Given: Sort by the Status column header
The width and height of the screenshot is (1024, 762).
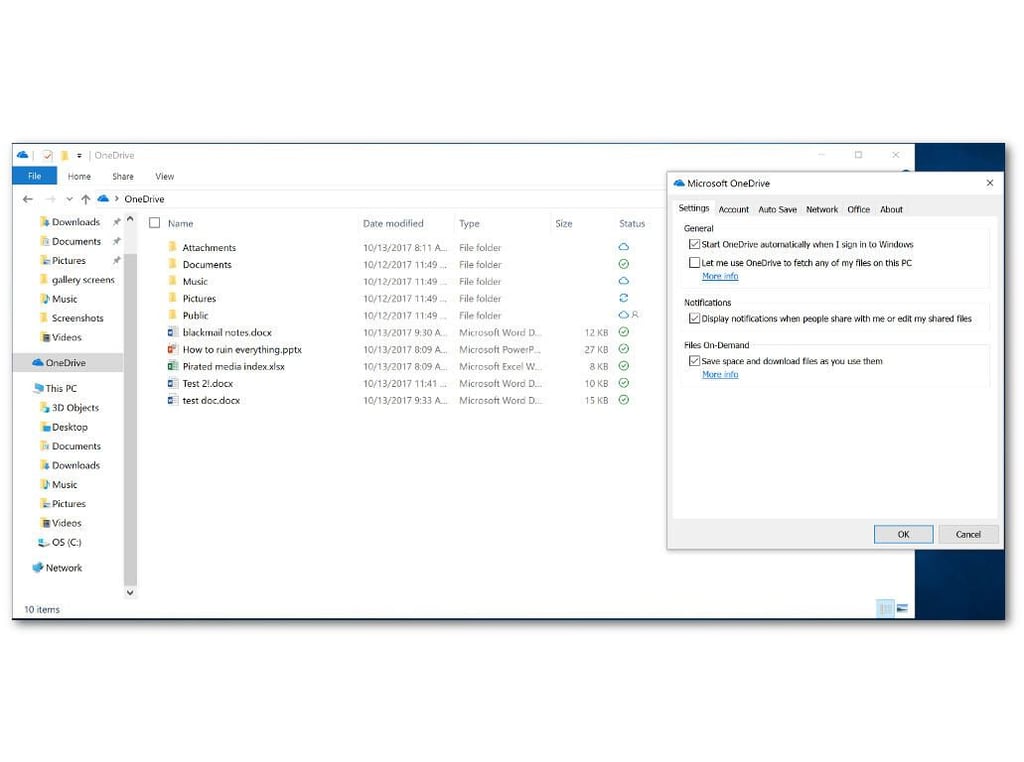Looking at the screenshot, I should click(632, 223).
